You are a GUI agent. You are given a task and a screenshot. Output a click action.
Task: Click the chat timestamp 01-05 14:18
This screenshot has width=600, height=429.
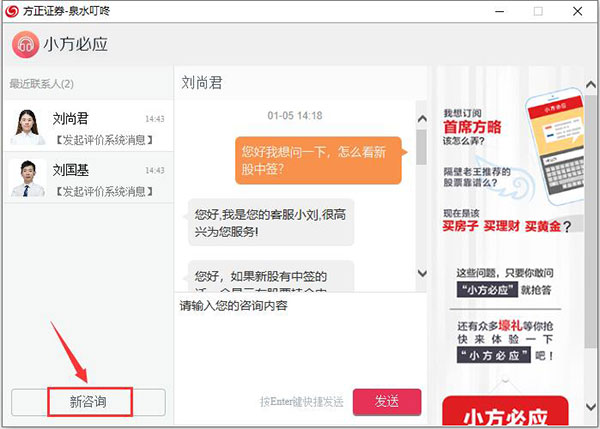point(295,116)
